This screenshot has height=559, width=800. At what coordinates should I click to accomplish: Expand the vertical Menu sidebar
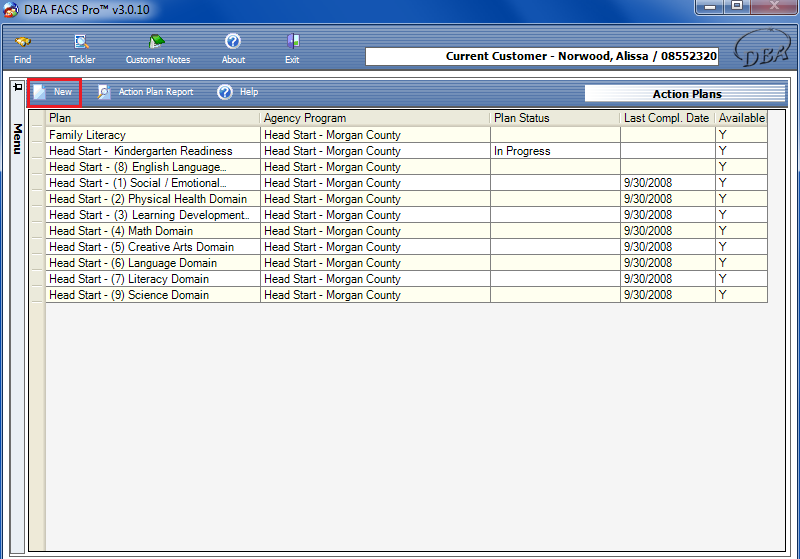coord(17,138)
